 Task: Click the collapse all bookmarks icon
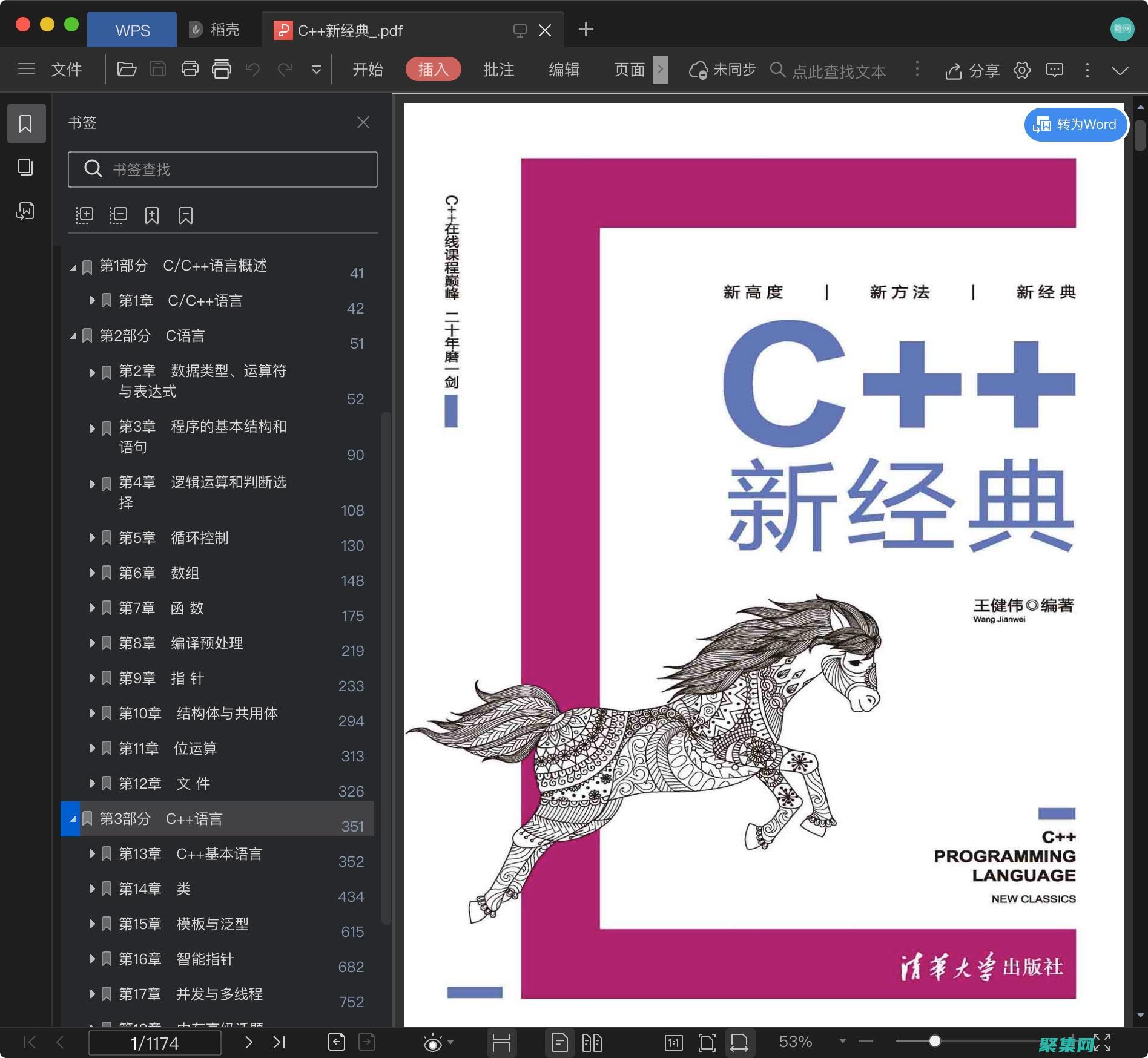tap(118, 215)
